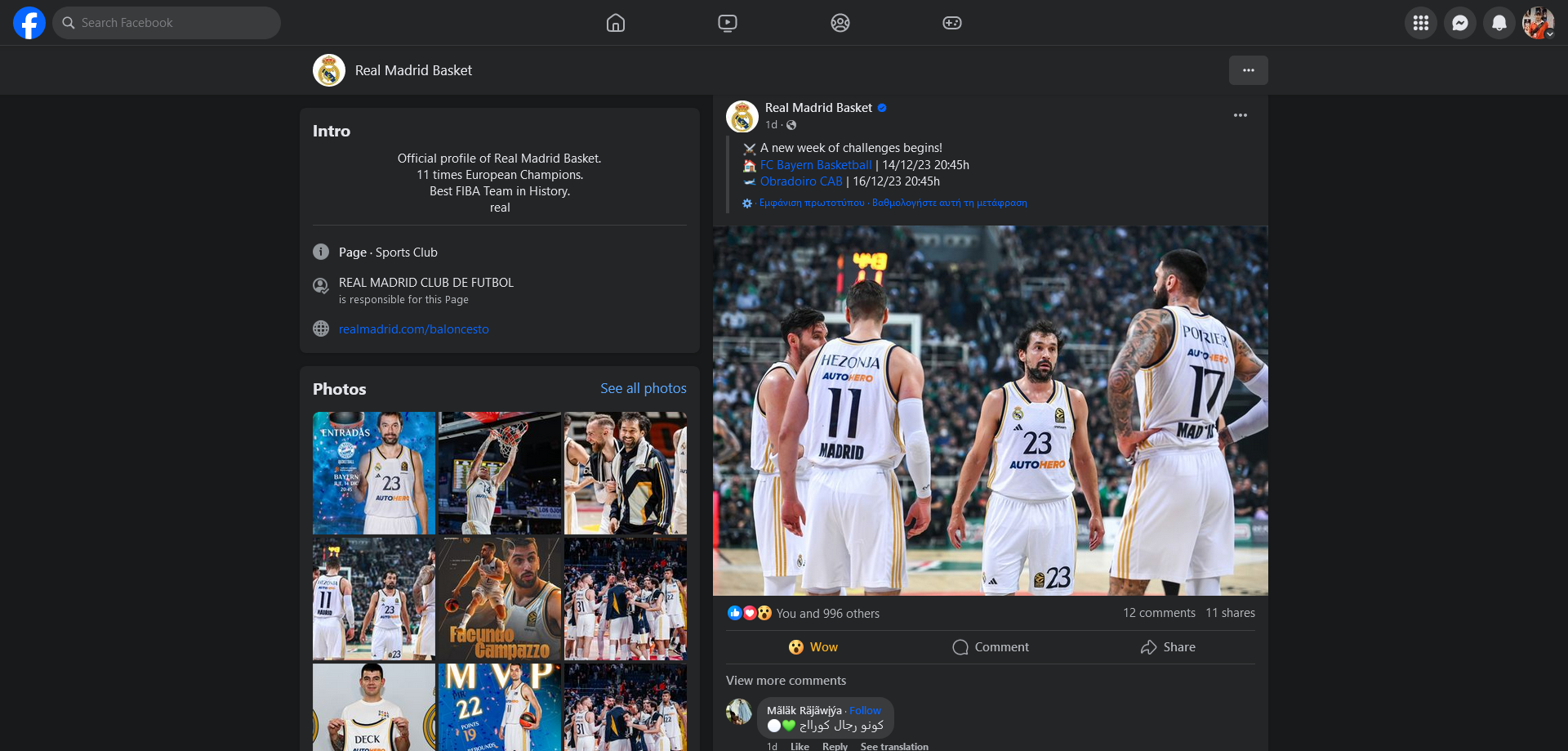Open the post options three-dots menu
The height and width of the screenshot is (751, 1568).
[x=1241, y=115]
